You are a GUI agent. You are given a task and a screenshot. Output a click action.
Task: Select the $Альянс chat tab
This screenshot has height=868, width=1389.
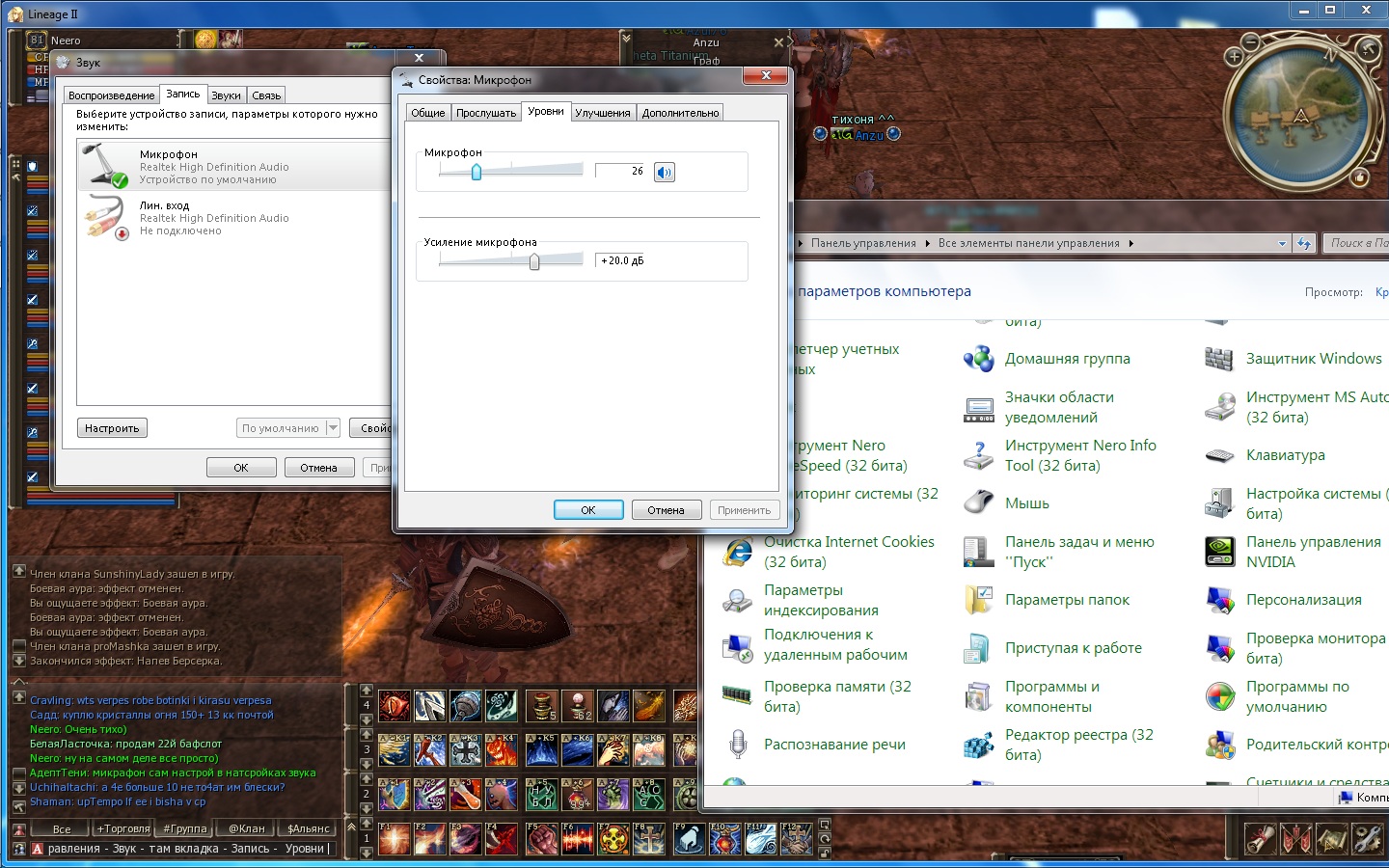(309, 828)
